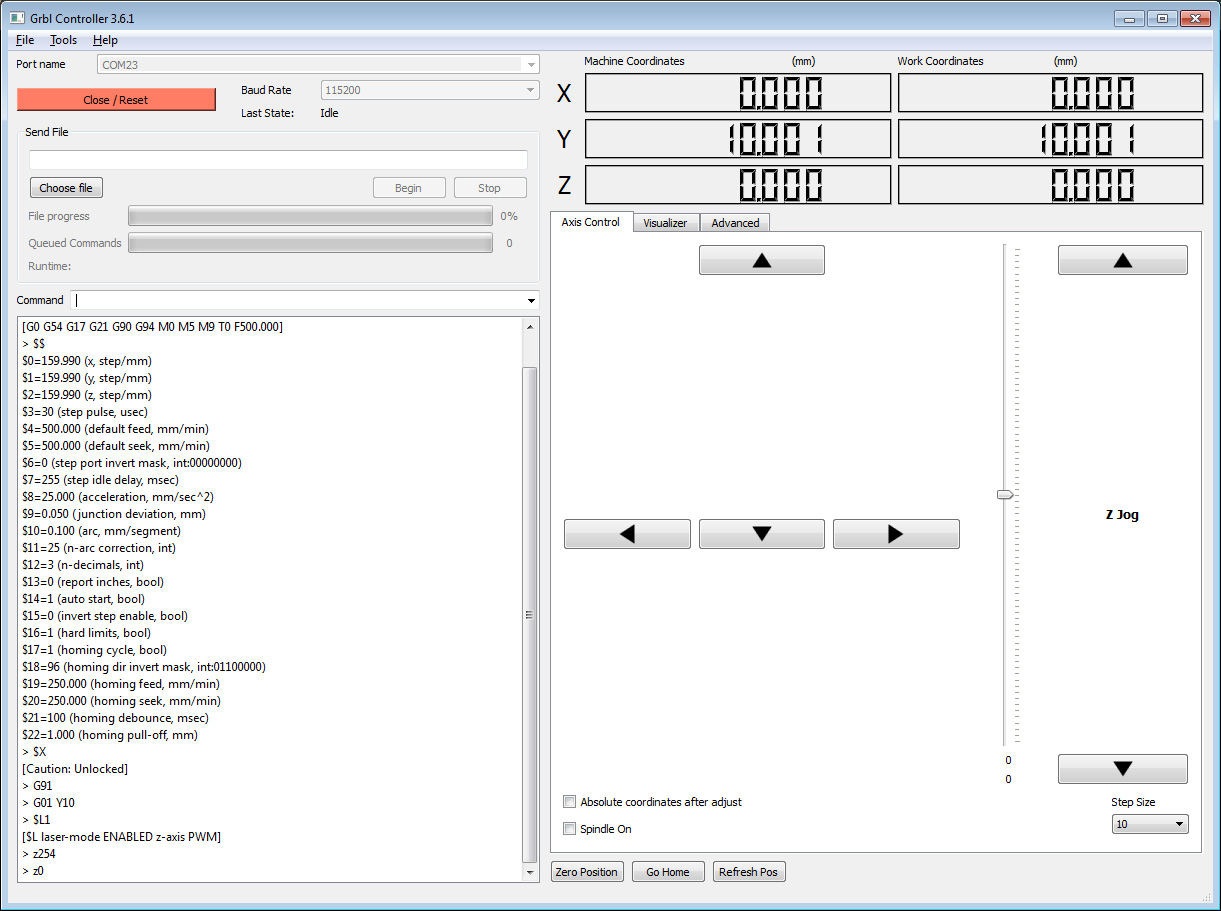The width and height of the screenshot is (1221, 911).
Task: Enable Absolute coordinates after adjust
Action: pos(570,802)
